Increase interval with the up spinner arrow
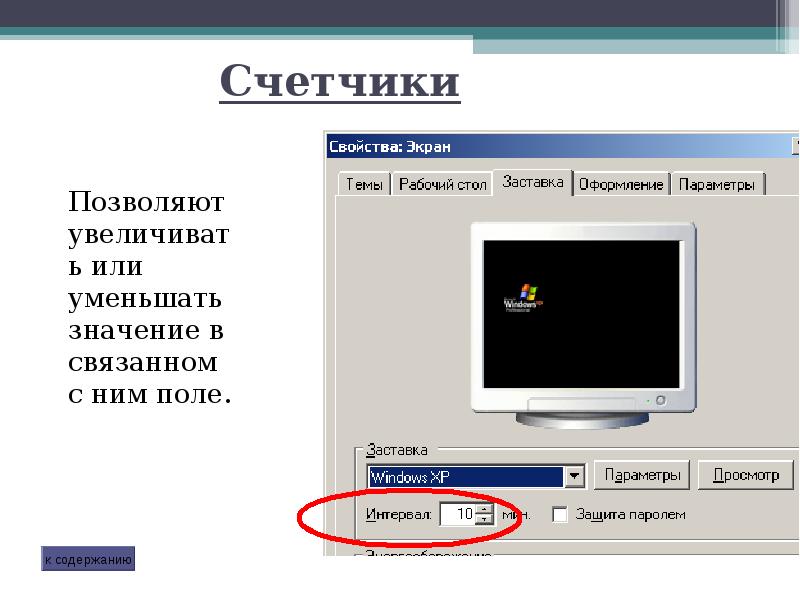The image size is (800, 600). click(x=486, y=509)
